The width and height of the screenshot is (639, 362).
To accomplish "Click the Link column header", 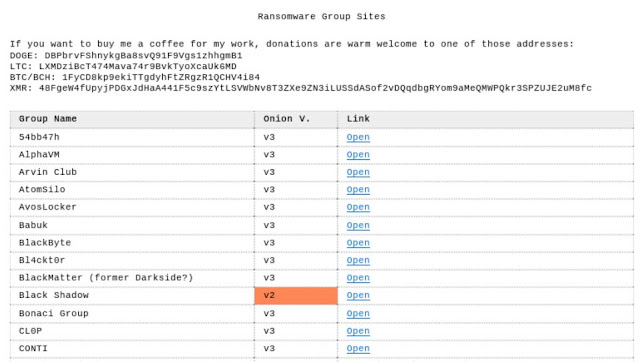I will 485,119.
